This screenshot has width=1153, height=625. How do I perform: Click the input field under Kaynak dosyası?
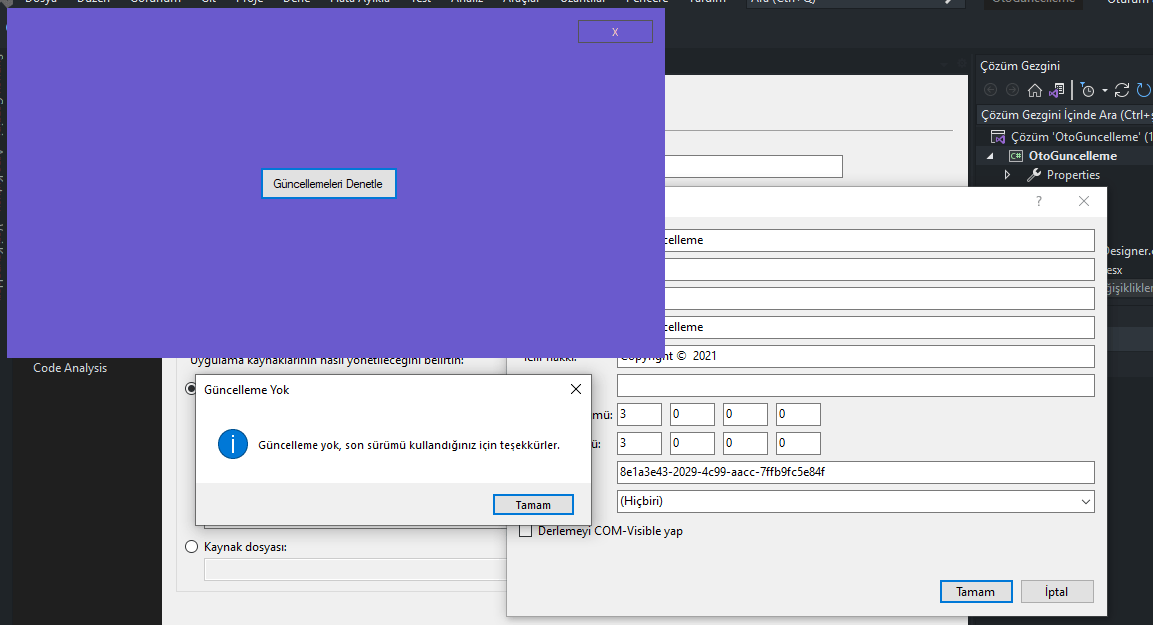point(355,570)
